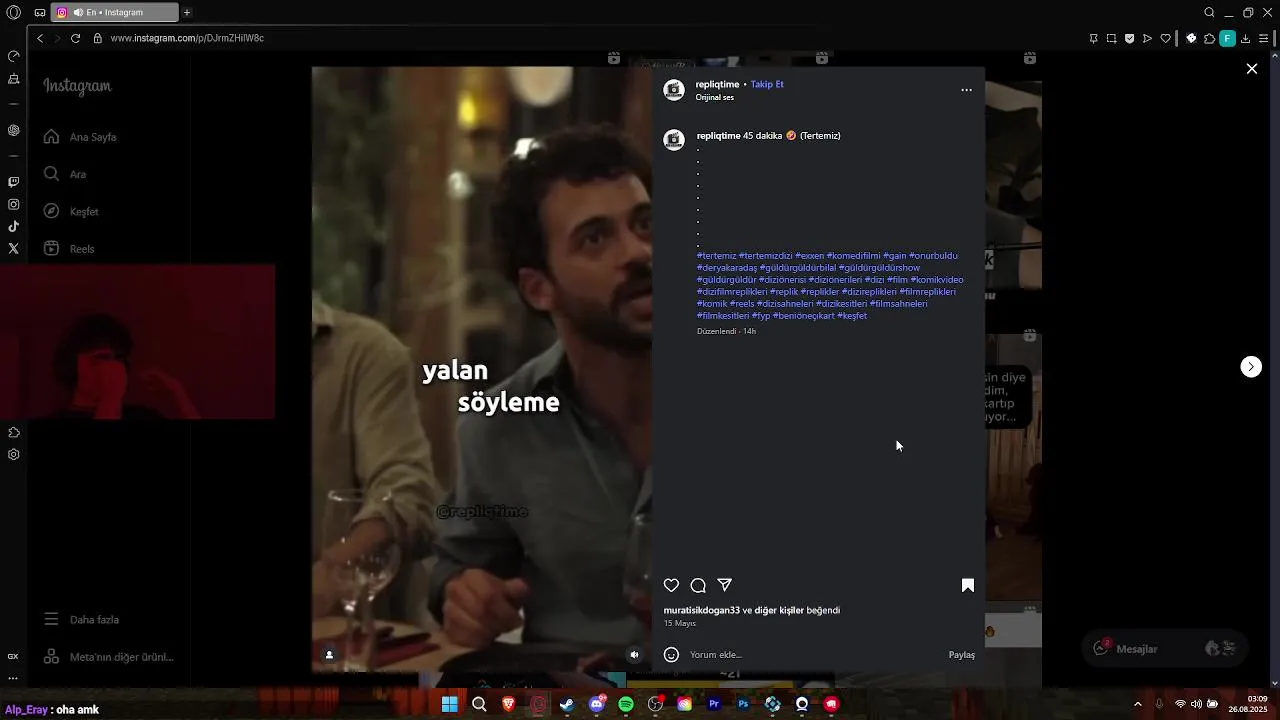1280x720 pixels.
Task: Open Ara search in Instagram sidebar
Action: (66, 174)
